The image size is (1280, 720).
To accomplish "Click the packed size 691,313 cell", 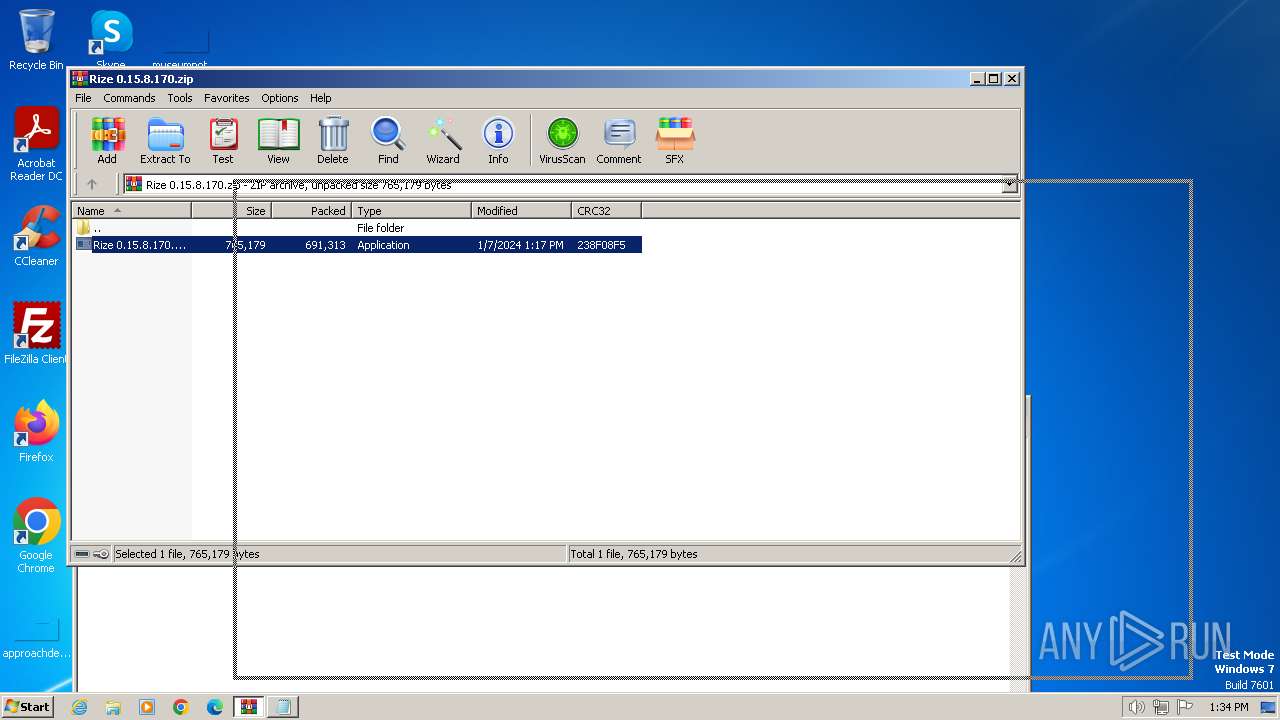I will coord(325,245).
